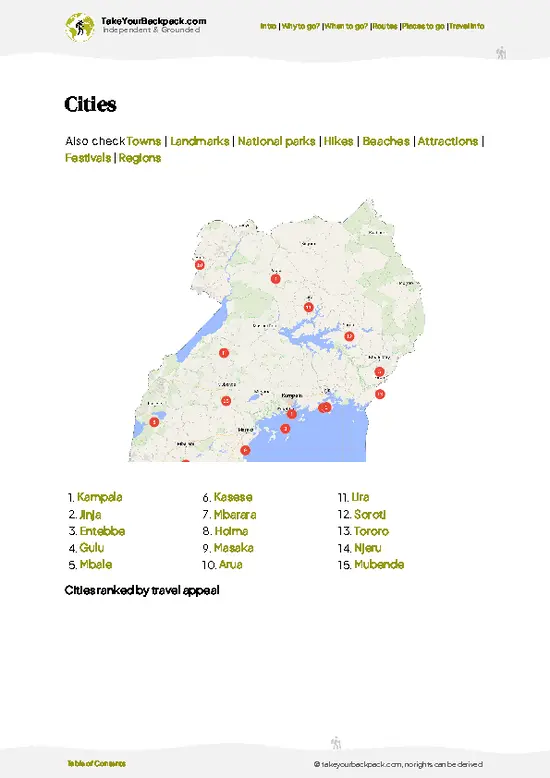The image size is (550, 778).
Task: Open the Arua city link in list
Action: click(x=230, y=565)
